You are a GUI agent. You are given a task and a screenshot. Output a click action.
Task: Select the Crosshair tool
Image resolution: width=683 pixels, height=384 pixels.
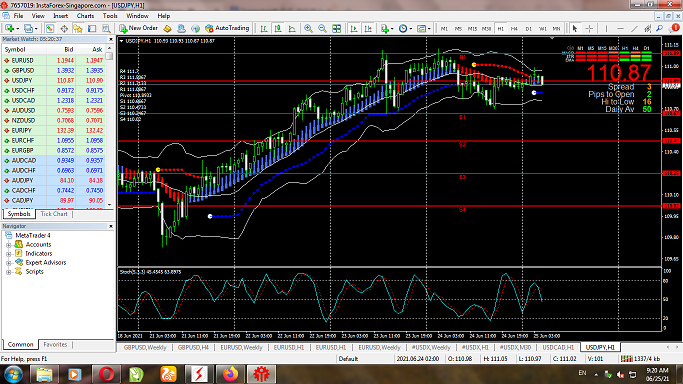[x=589, y=28]
